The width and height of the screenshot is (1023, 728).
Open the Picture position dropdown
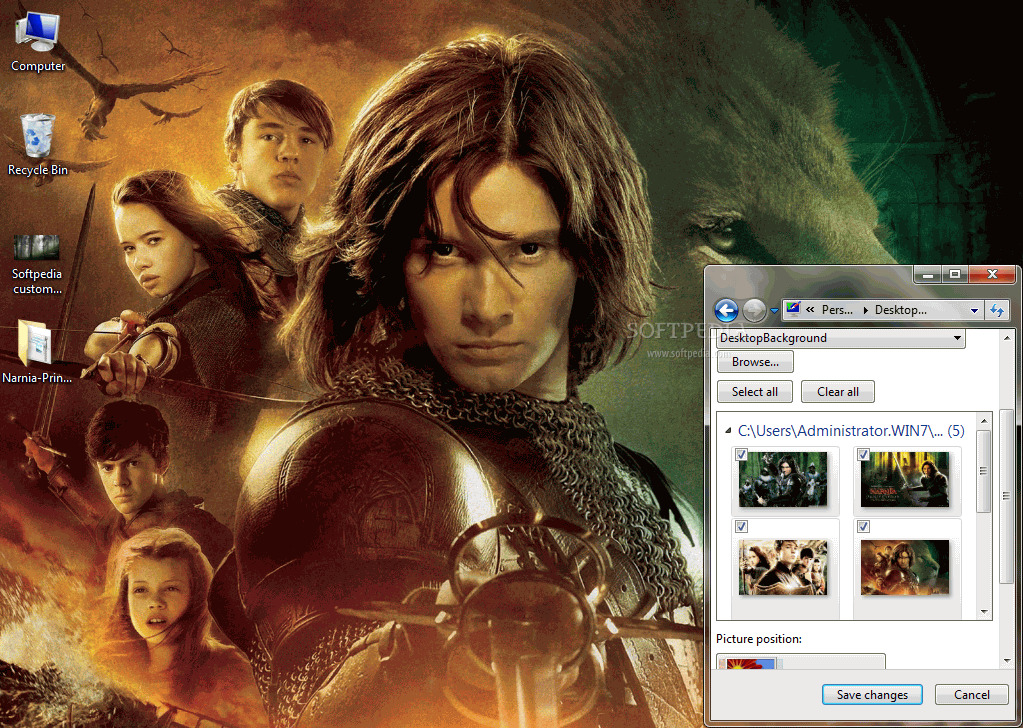click(801, 661)
